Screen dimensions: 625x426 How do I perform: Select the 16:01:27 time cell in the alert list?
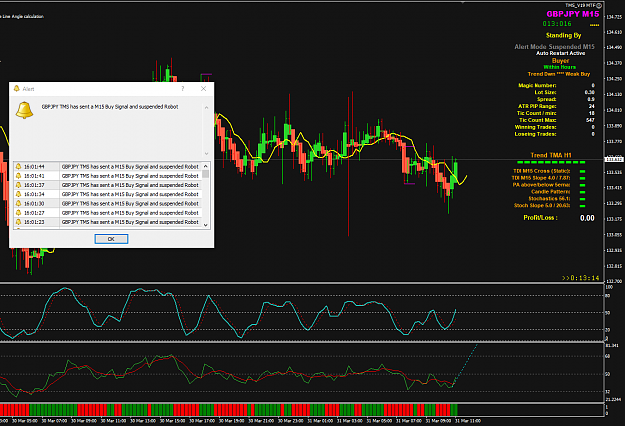(34, 213)
